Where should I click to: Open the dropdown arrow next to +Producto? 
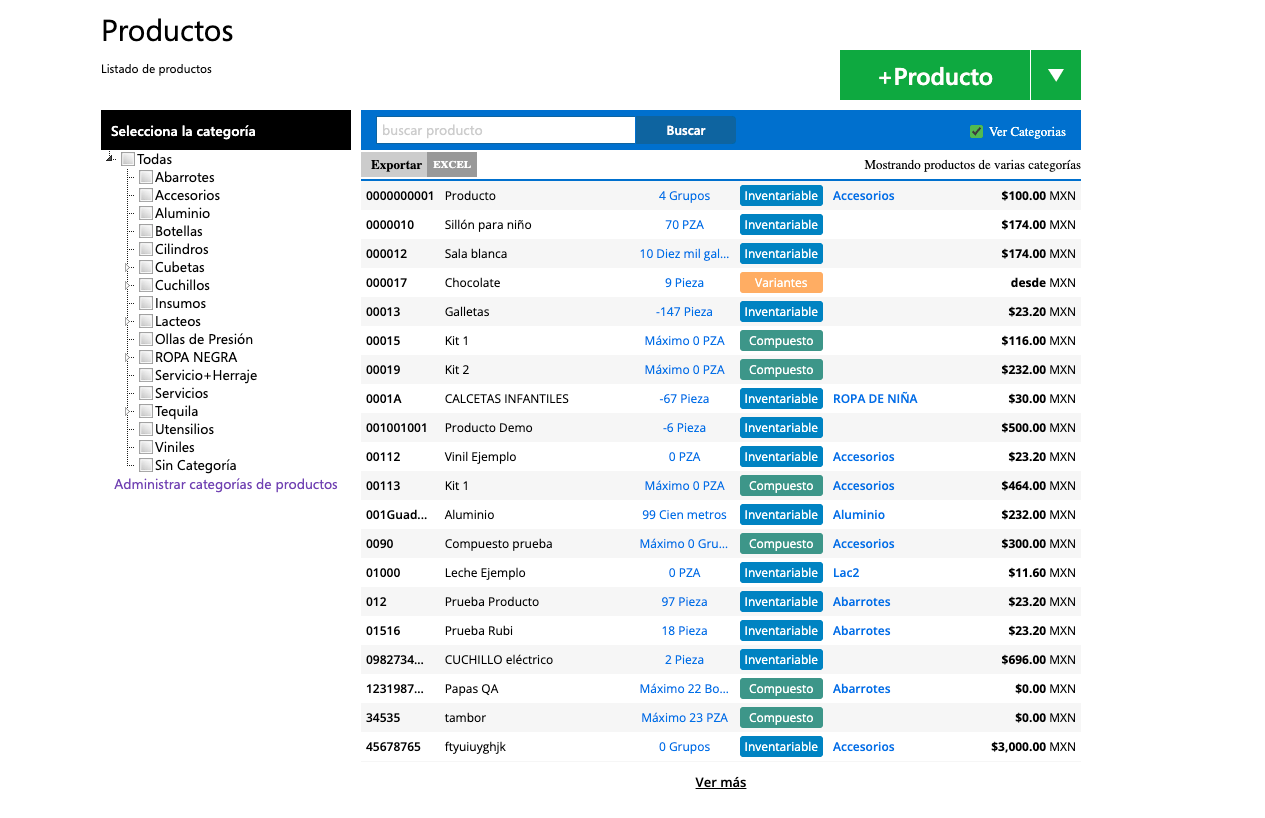point(1056,75)
